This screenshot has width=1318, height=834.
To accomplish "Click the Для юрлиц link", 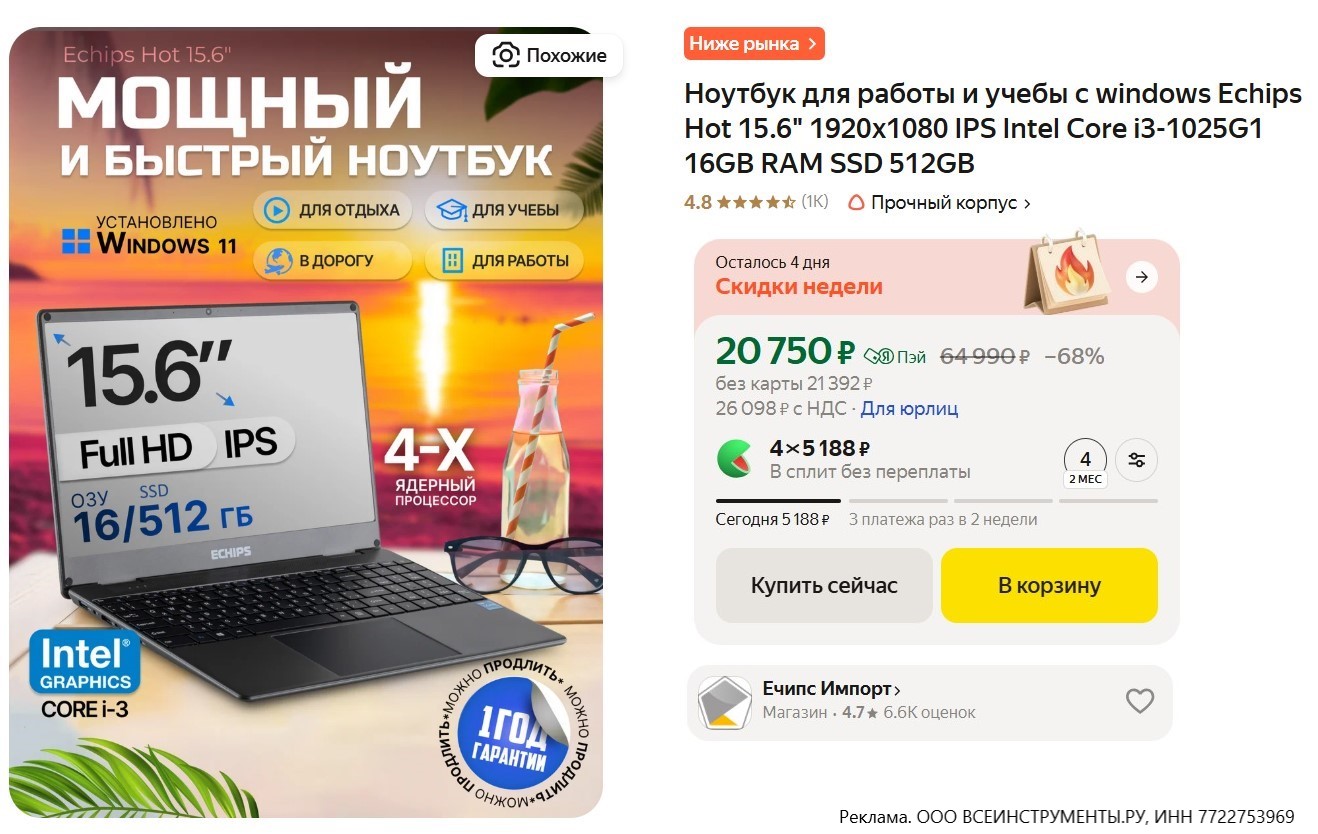I will pyautogui.click(x=909, y=408).
